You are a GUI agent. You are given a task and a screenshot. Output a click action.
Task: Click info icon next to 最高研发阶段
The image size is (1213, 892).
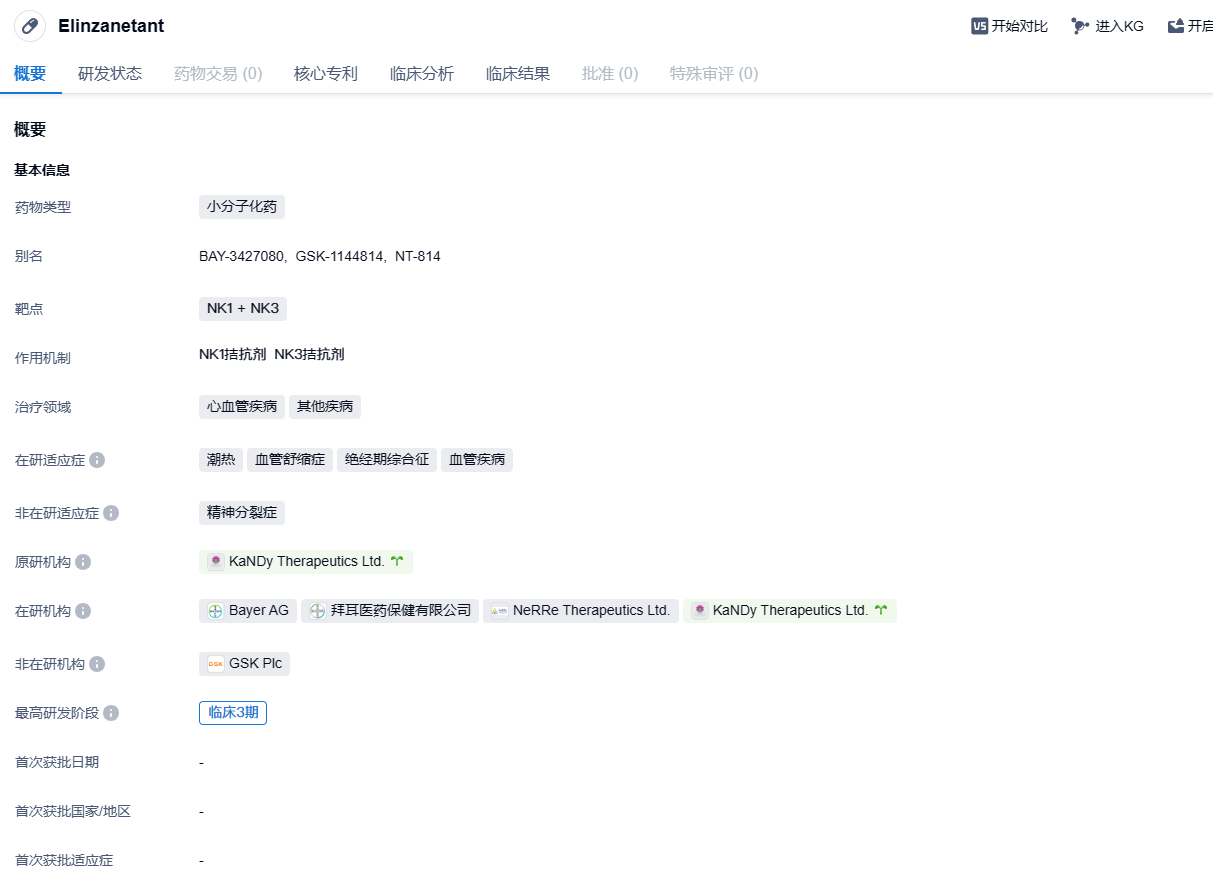pos(111,713)
